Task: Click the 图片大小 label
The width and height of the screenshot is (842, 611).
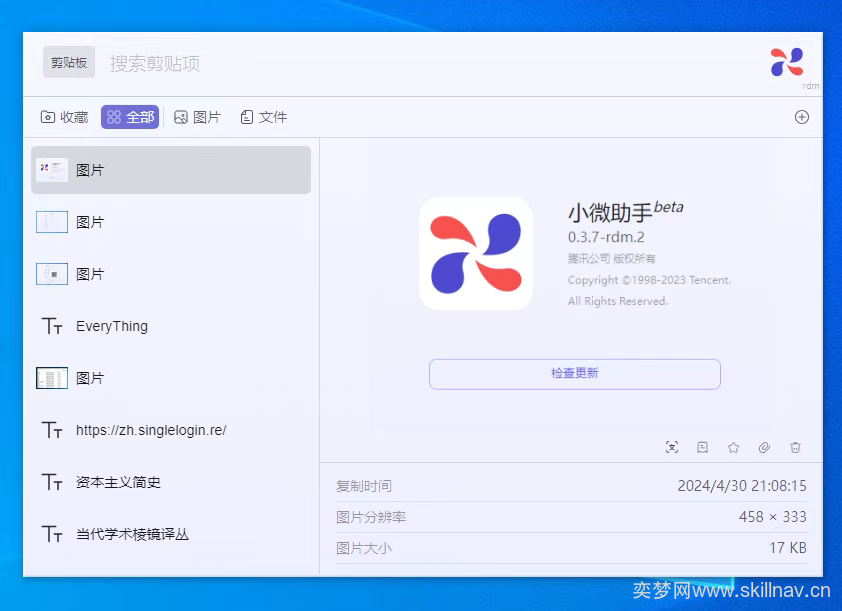Action: 364,549
